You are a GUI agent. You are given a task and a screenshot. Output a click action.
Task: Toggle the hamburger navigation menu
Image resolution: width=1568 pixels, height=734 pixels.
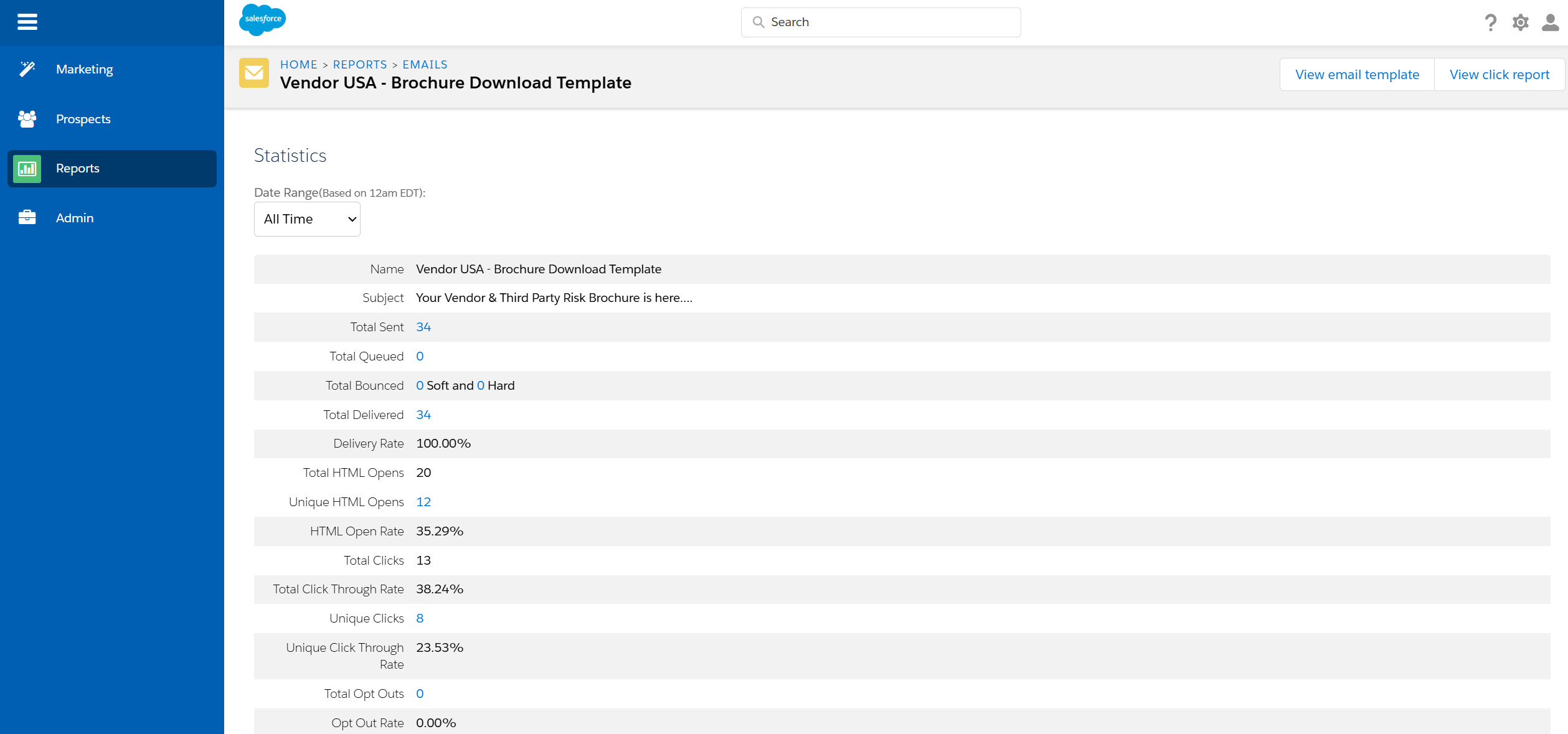[27, 22]
